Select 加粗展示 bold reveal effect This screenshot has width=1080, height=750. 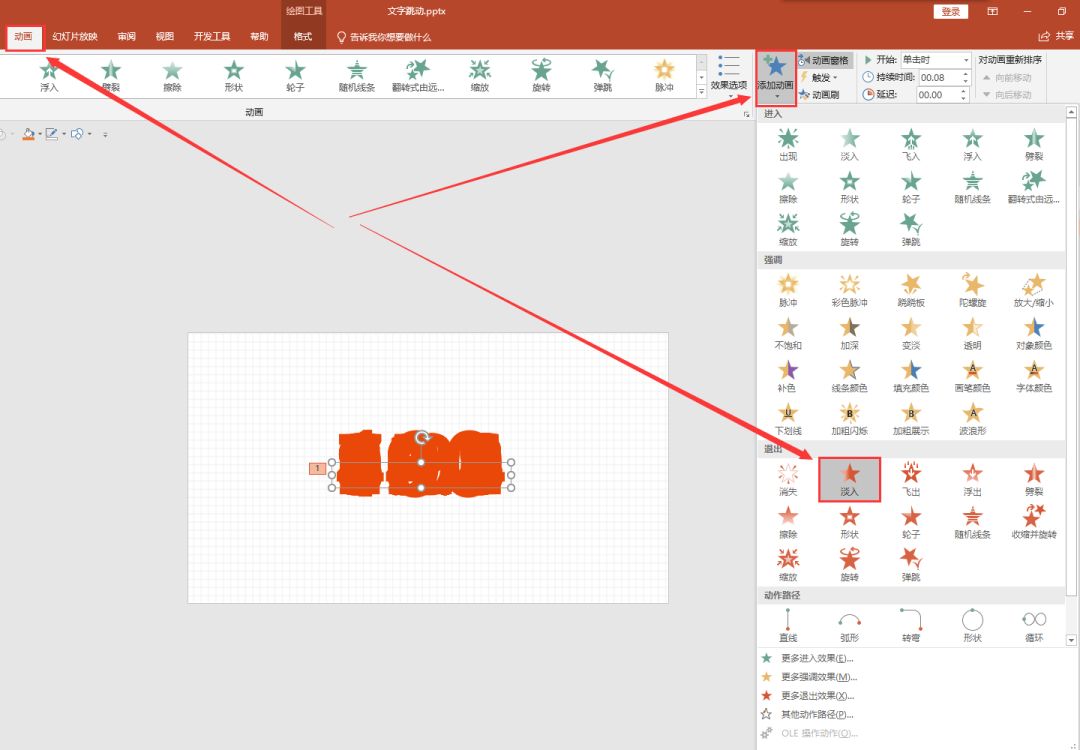pyautogui.click(x=911, y=419)
